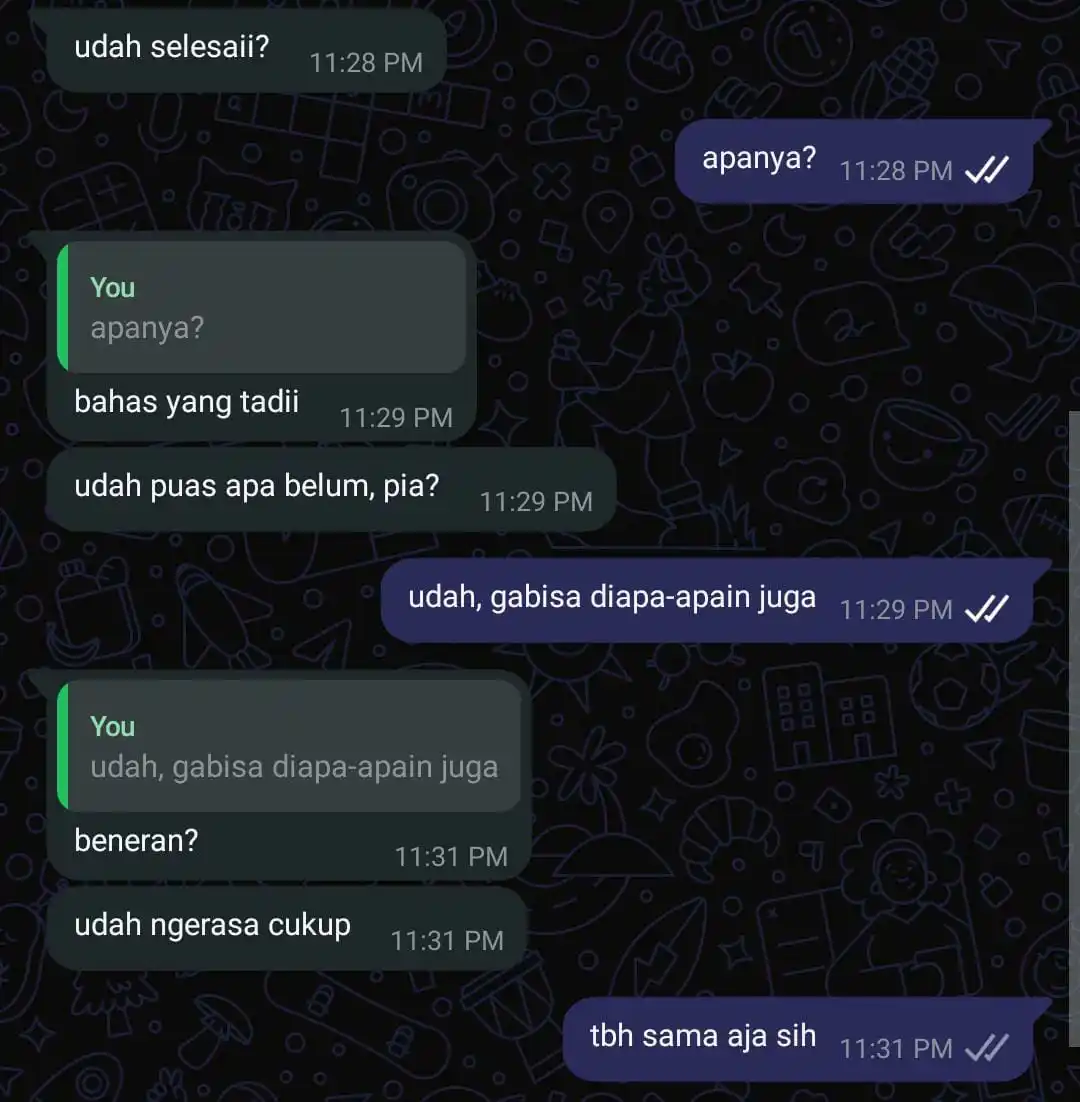Select the "bahas yang tadii" message text
This screenshot has height=1102, width=1080.
click(187, 402)
